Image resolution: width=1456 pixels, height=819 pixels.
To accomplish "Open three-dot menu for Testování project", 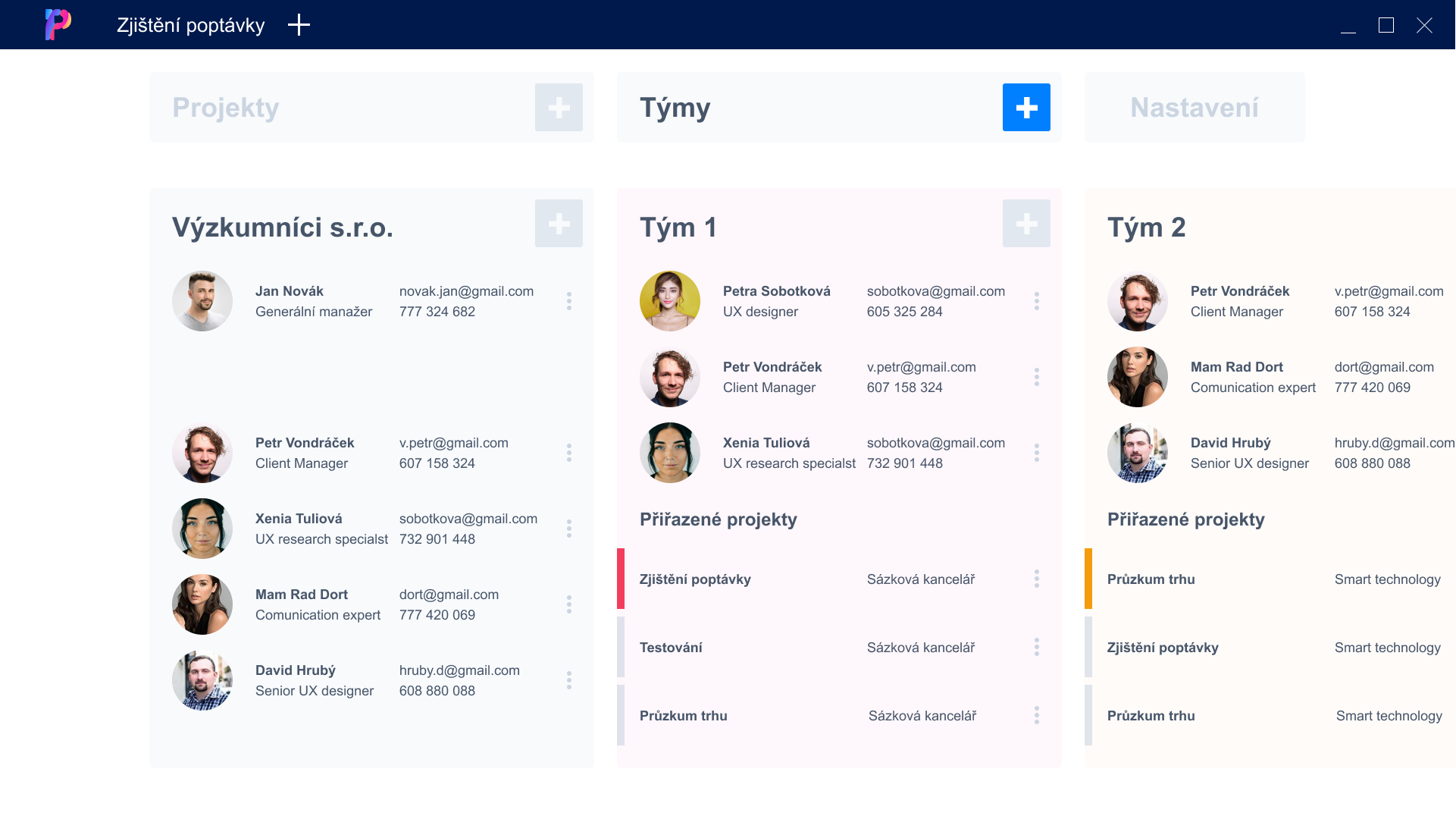I will pos(1036,647).
